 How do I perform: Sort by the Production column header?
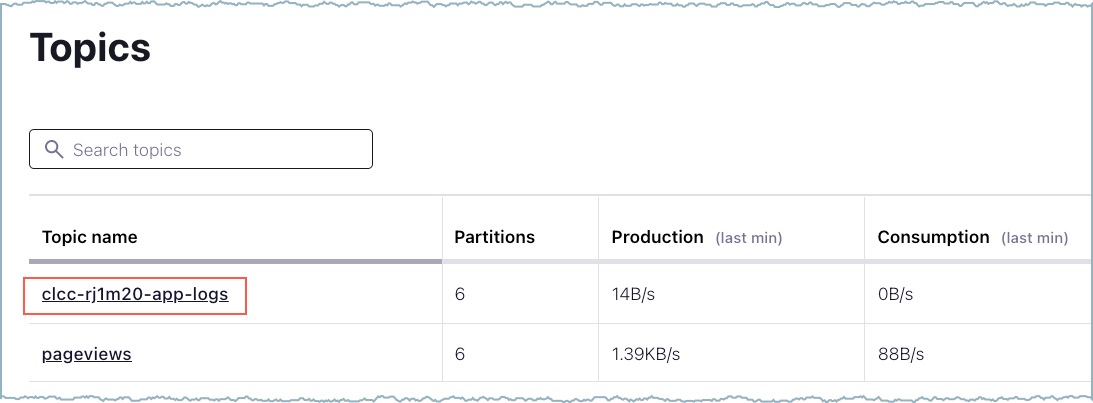657,237
